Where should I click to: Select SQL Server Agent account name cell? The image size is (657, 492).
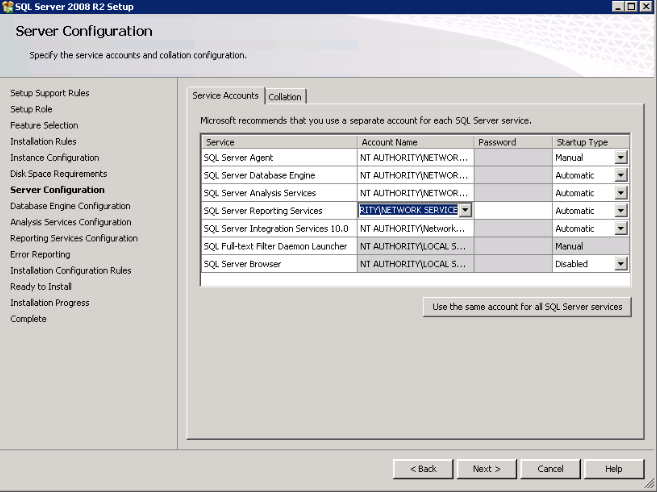pos(415,158)
